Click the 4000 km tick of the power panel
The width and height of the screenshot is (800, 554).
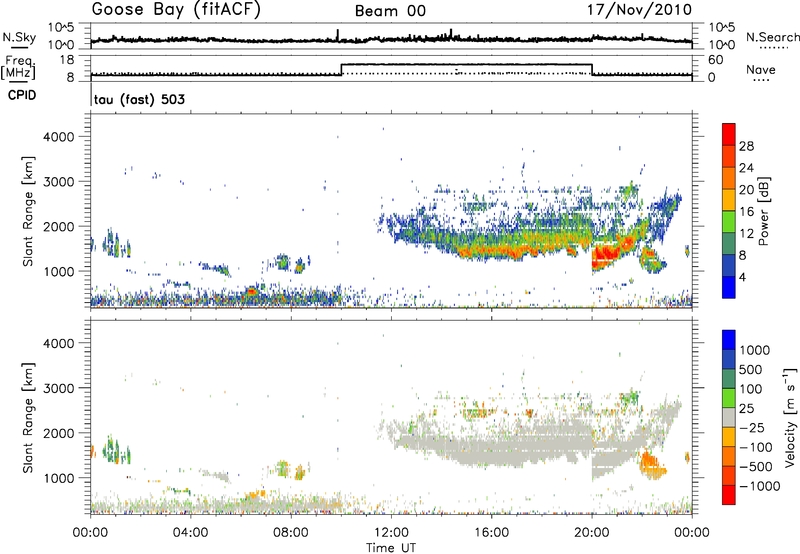(58, 137)
